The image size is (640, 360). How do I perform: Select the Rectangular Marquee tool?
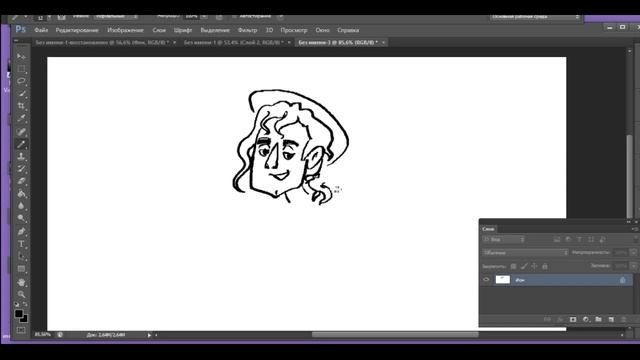tap(21, 68)
